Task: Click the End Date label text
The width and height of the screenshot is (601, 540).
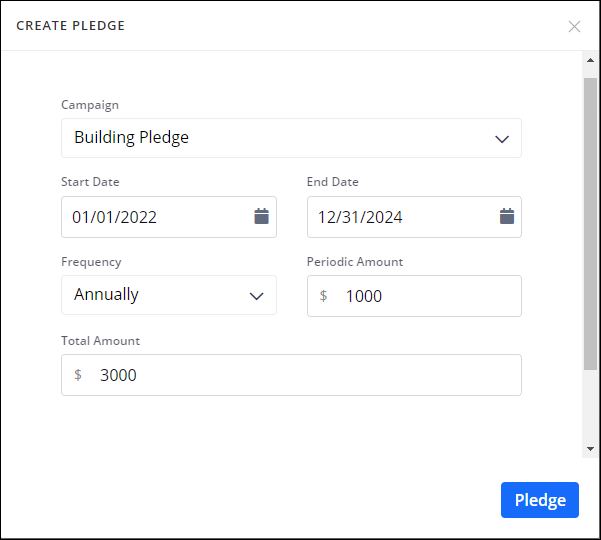Action: [333, 182]
